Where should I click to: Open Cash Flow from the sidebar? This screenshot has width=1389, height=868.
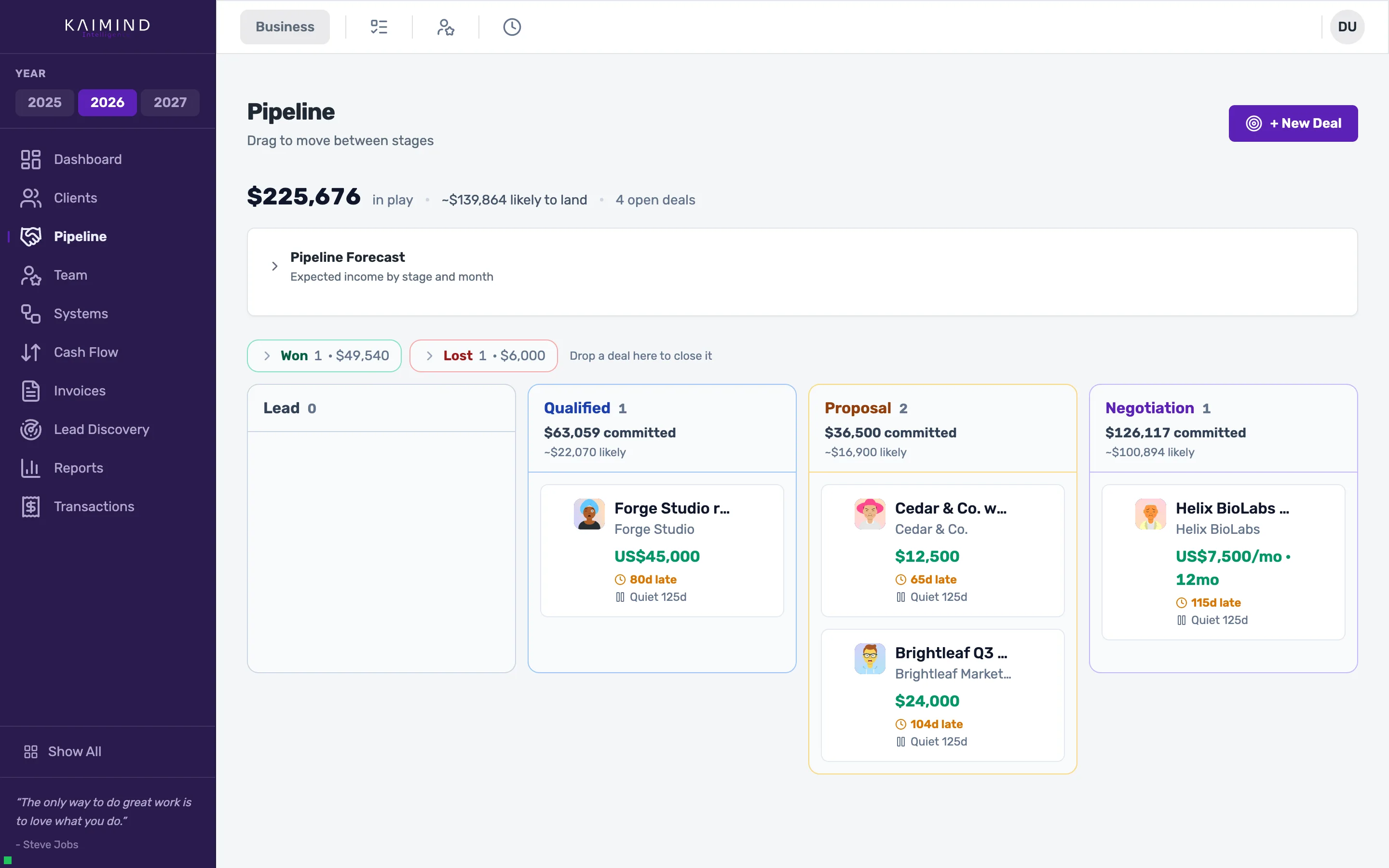click(86, 352)
